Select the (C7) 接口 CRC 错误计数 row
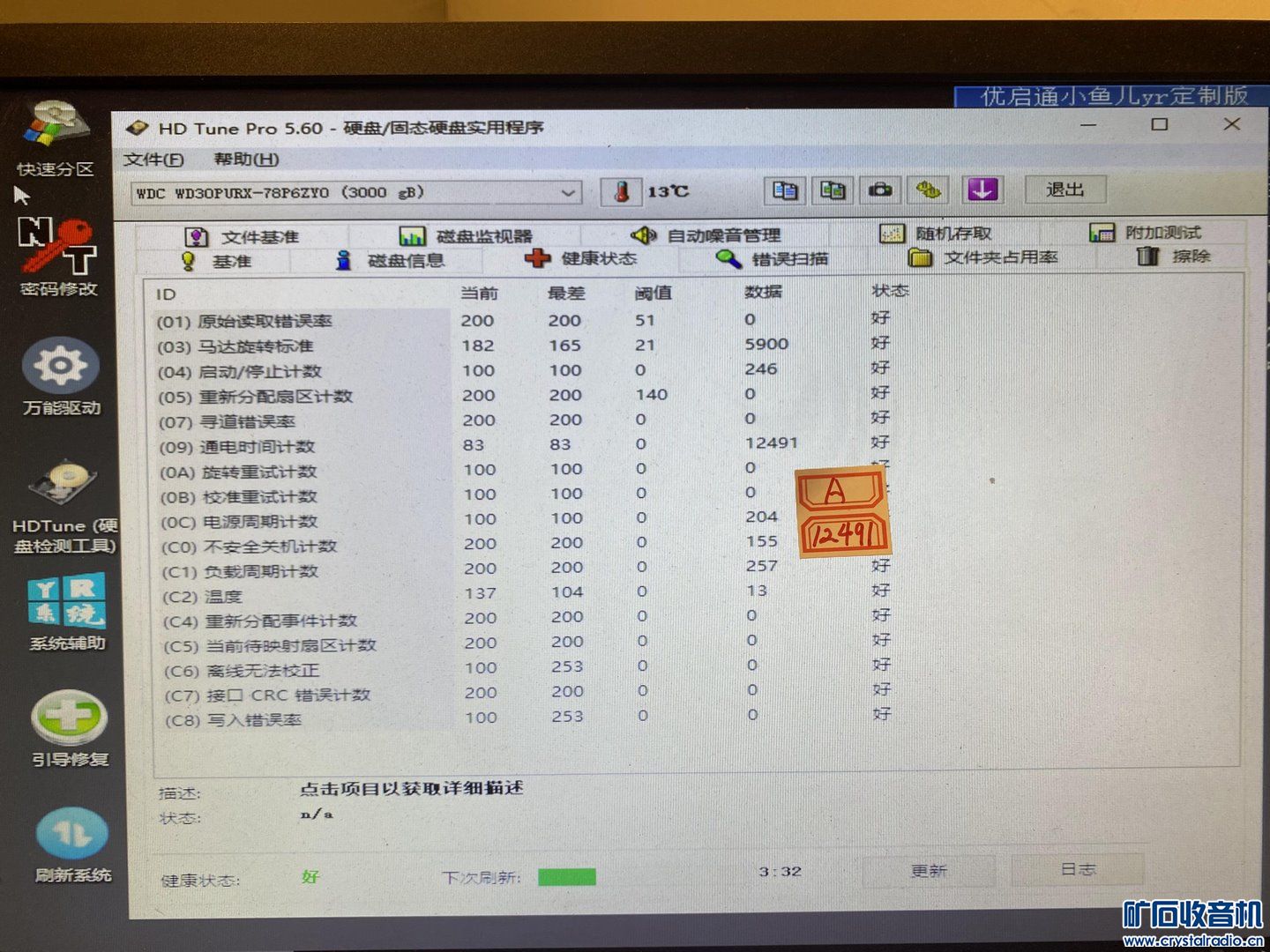This screenshot has height=952, width=1270. click(529, 693)
